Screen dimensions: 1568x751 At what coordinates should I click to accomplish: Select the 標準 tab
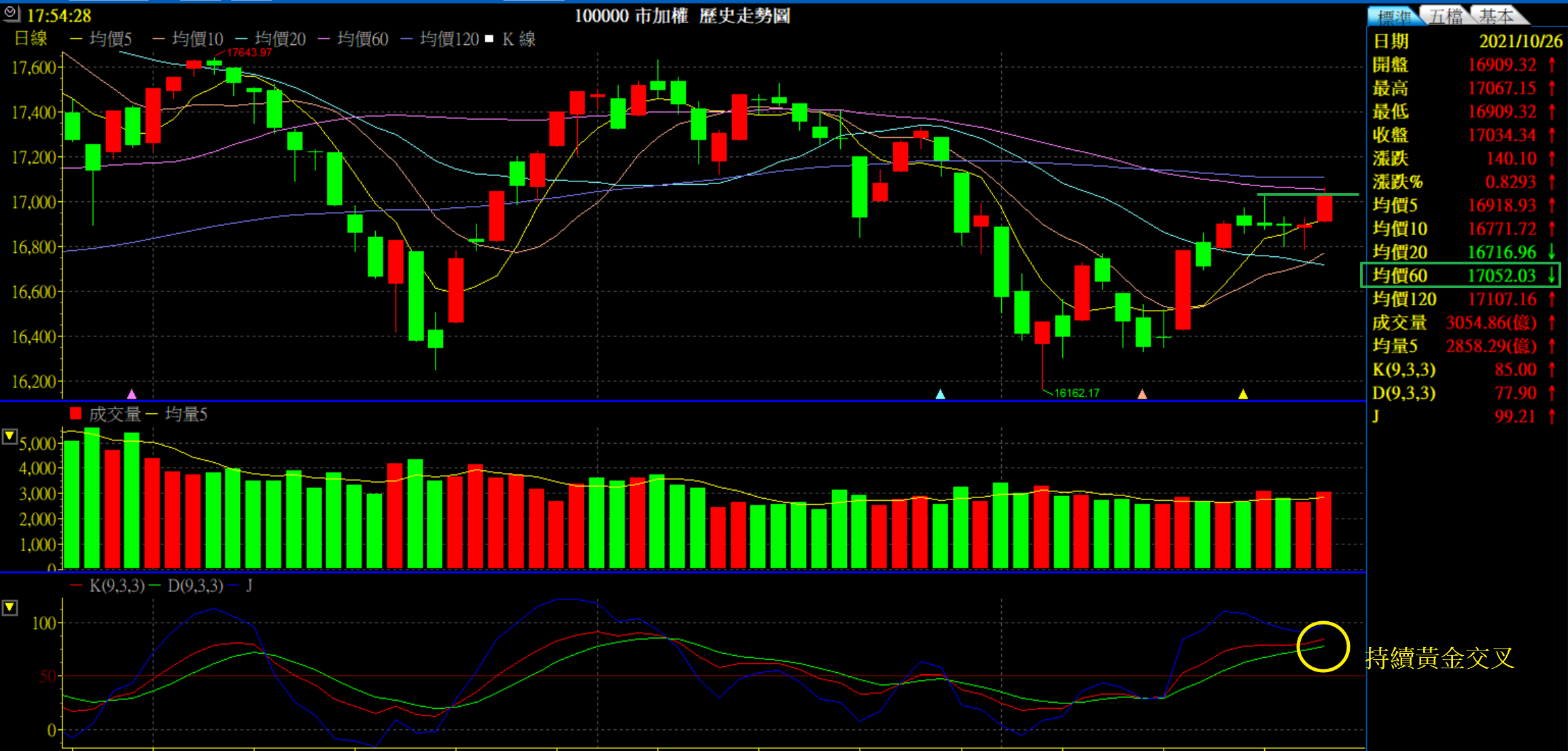tap(1393, 17)
